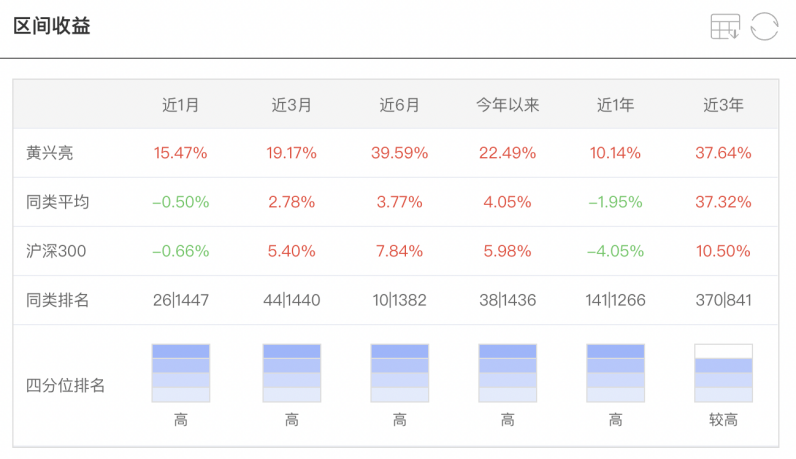Click the 今年以来 quartile ranking bar
The width and height of the screenshot is (796, 459).
tap(507, 373)
